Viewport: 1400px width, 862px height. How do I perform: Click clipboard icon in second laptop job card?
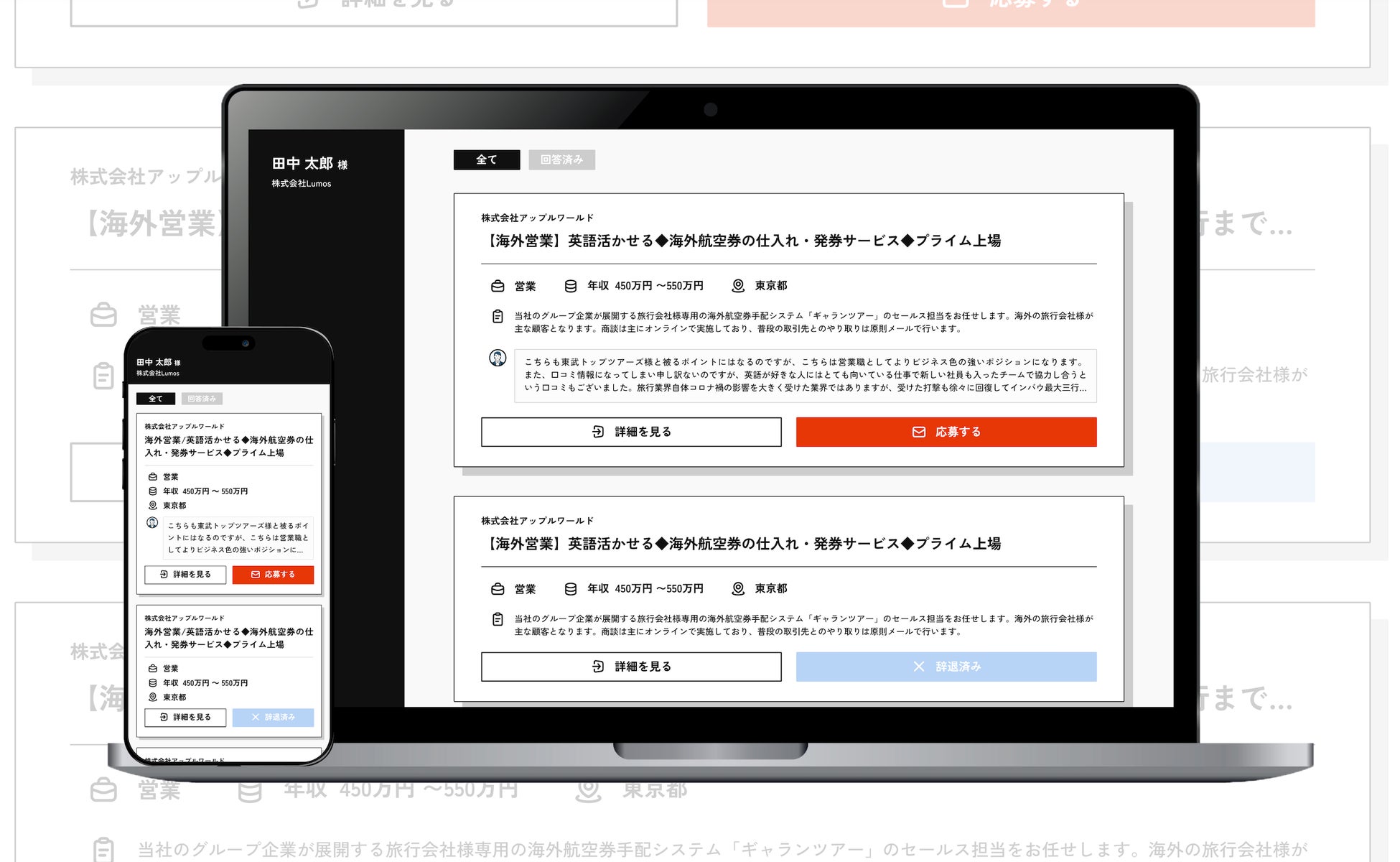[498, 619]
